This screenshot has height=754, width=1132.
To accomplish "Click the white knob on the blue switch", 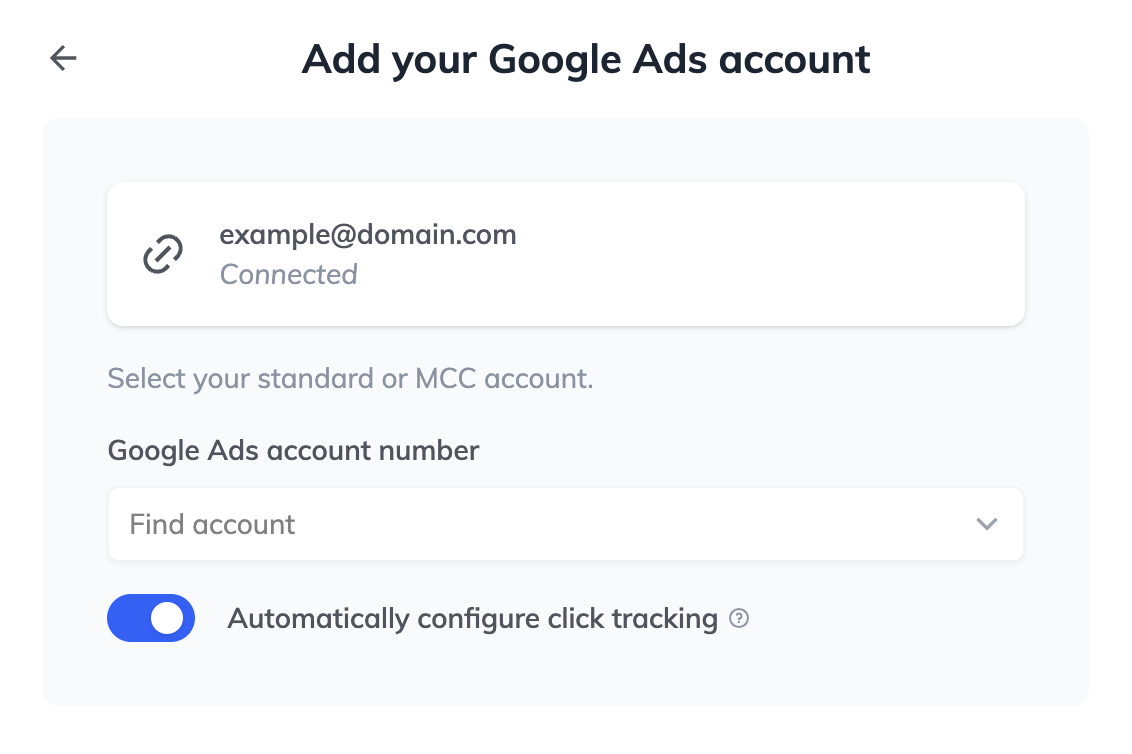I will [x=167, y=618].
